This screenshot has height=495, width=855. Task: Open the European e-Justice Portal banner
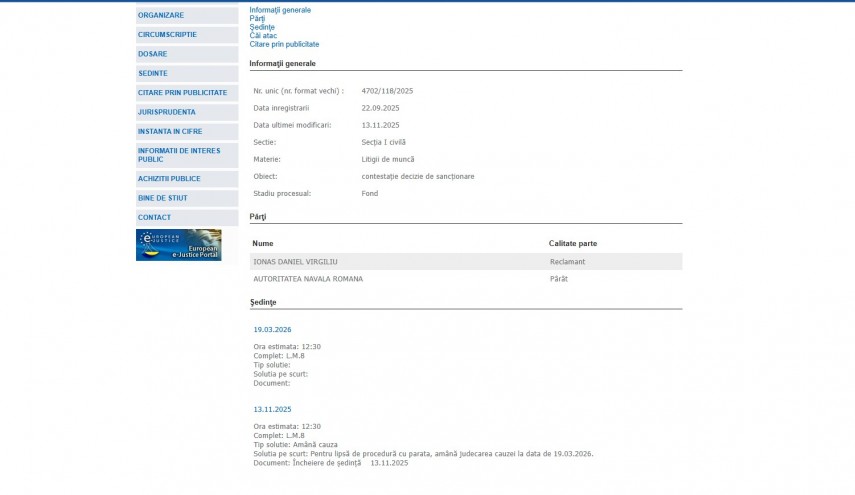[178, 245]
